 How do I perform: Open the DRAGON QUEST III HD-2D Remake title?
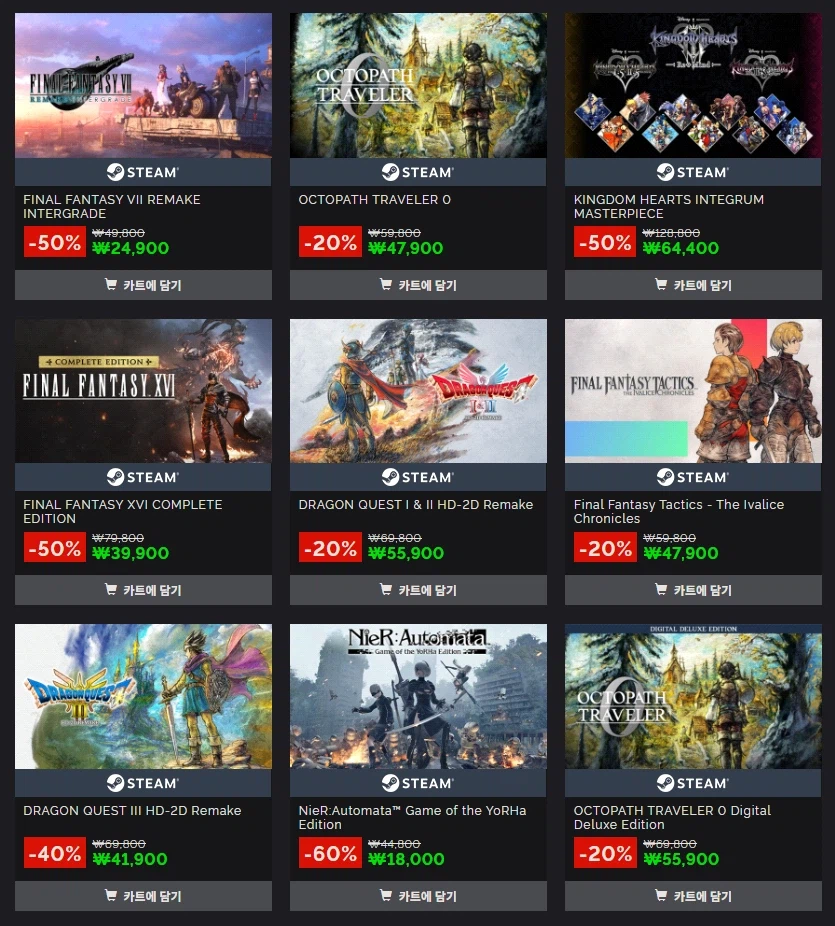[x=132, y=810]
